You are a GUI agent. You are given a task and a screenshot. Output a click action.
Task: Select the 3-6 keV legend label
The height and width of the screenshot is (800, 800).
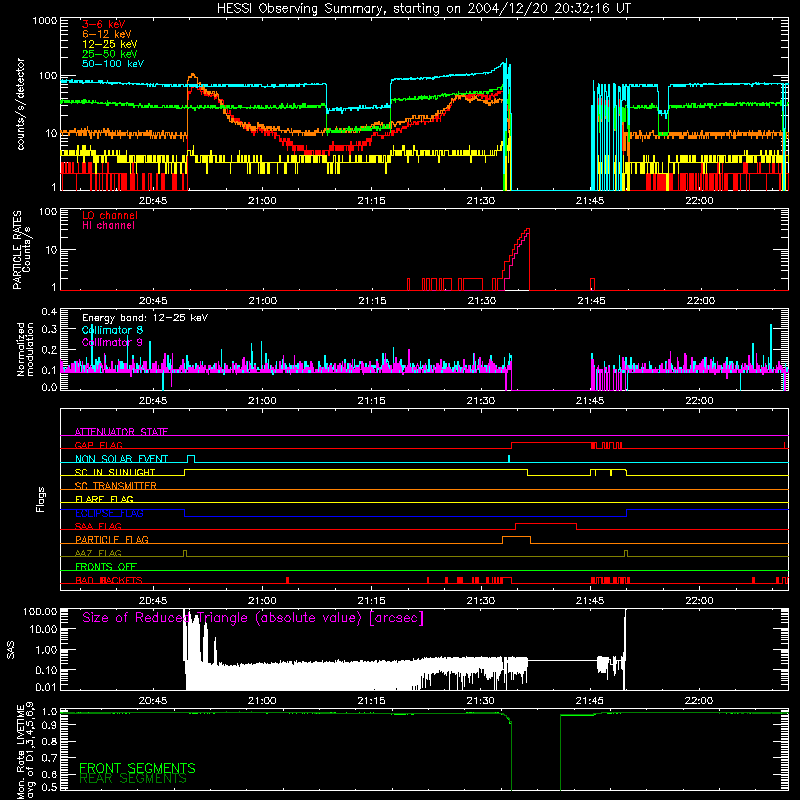(x=104, y=24)
